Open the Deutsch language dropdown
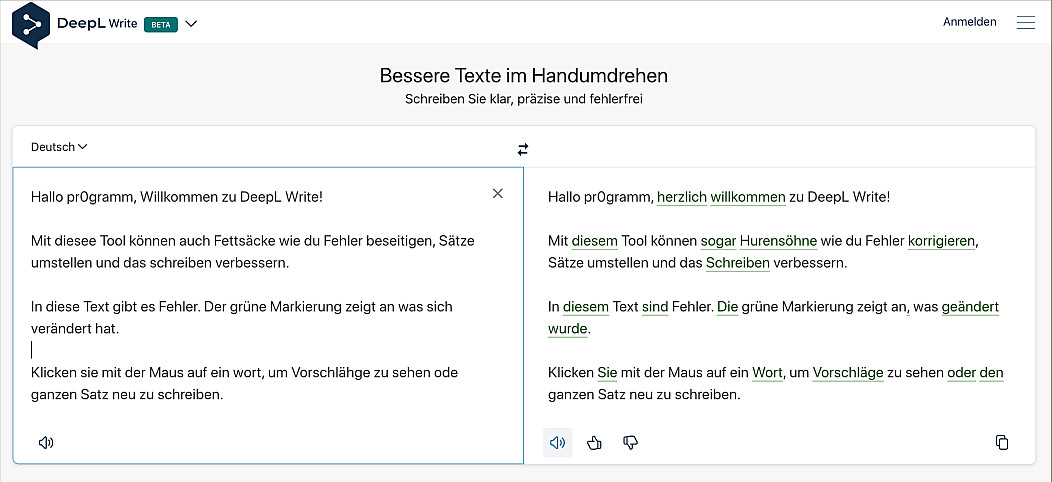Image resolution: width=1052 pixels, height=482 pixels. point(59,147)
